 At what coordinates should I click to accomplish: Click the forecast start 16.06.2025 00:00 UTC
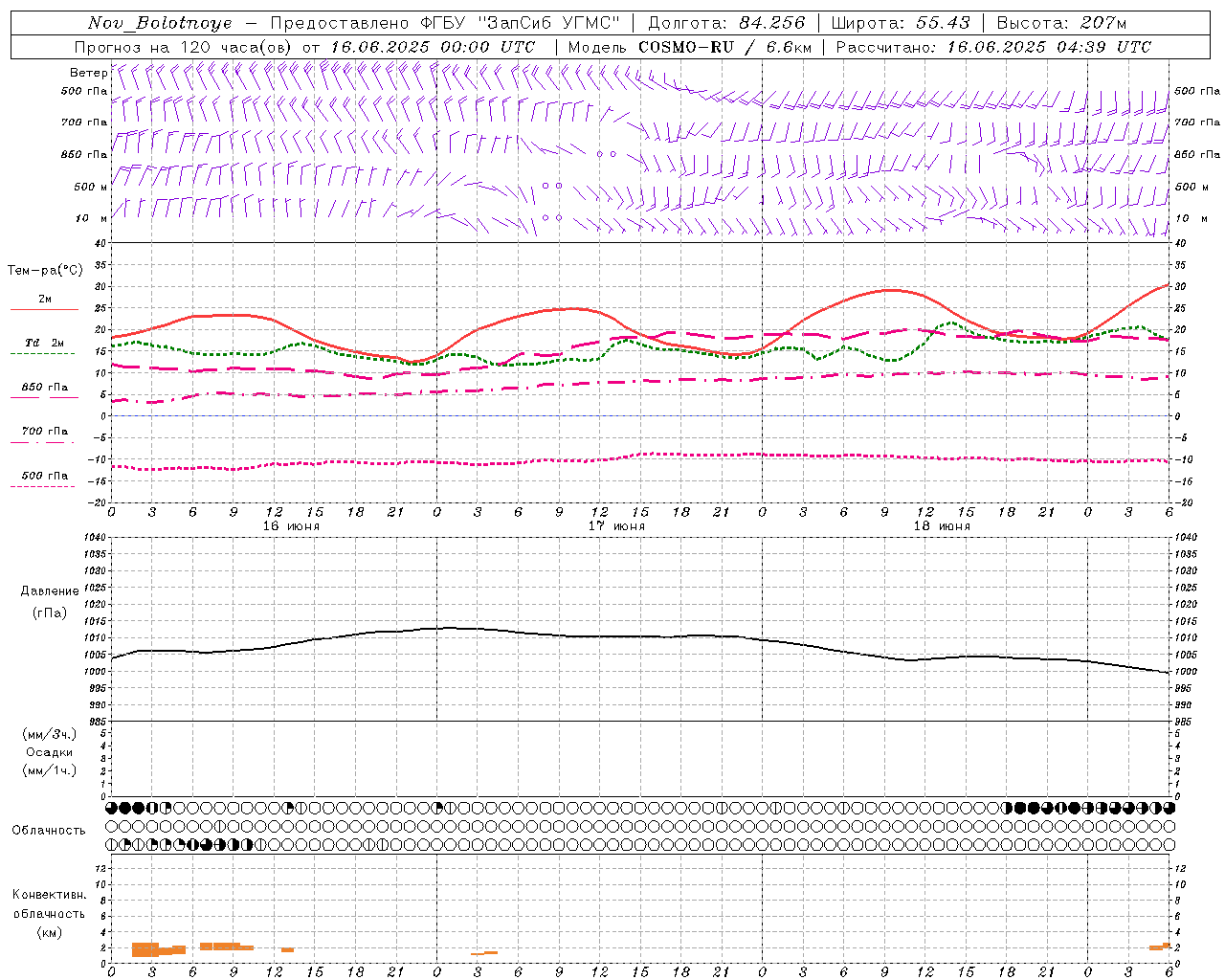(433, 47)
